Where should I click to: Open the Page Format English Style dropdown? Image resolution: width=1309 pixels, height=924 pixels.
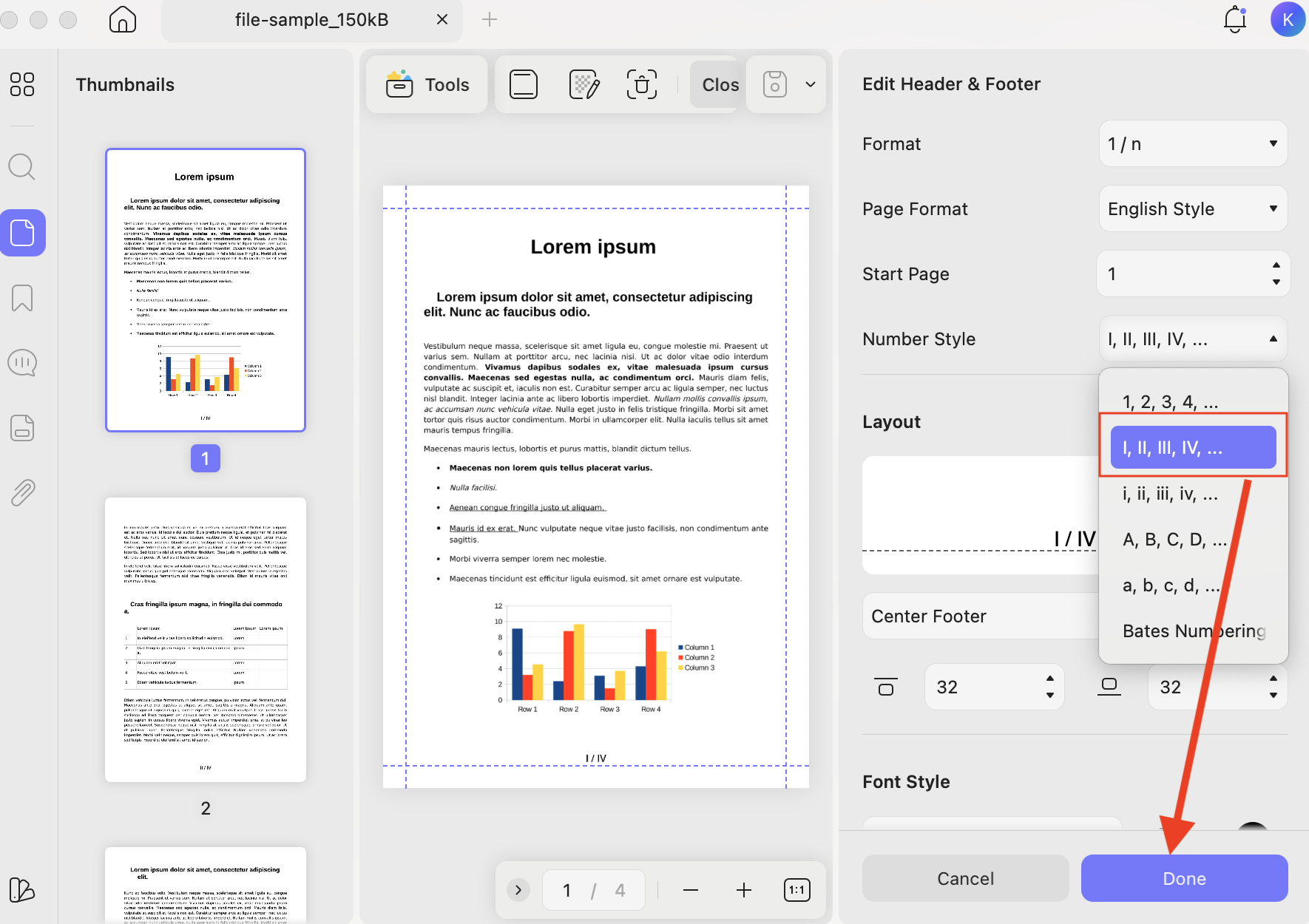[x=1193, y=209]
